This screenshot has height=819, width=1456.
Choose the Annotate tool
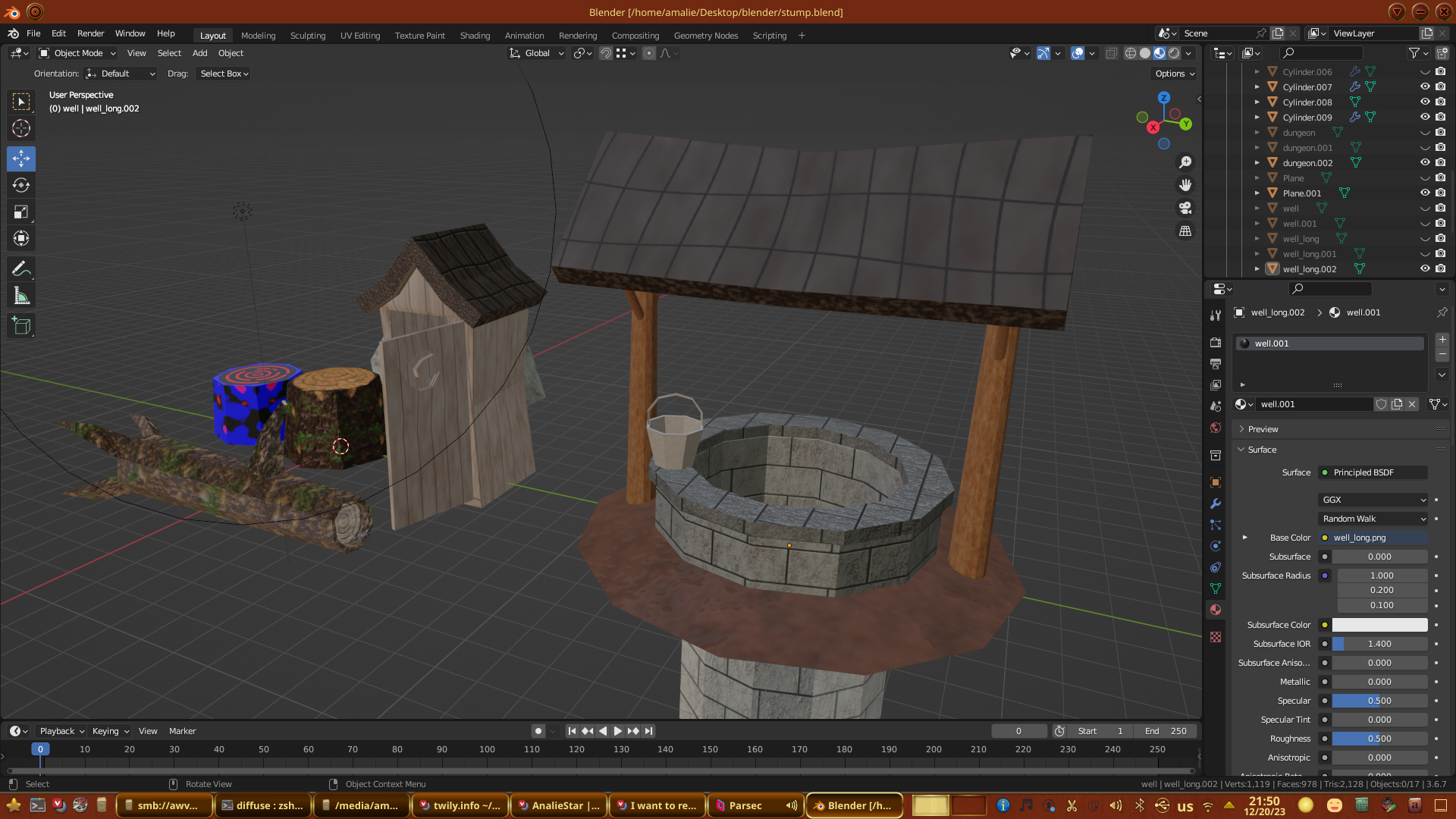(x=21, y=269)
